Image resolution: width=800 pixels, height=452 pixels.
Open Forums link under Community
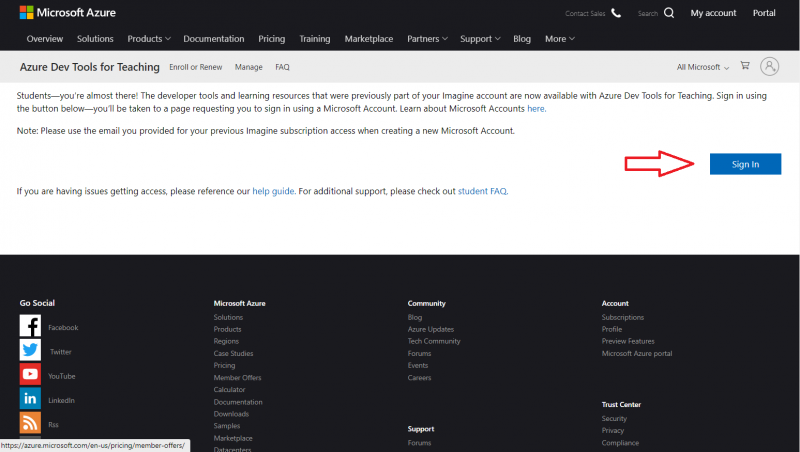click(419, 354)
